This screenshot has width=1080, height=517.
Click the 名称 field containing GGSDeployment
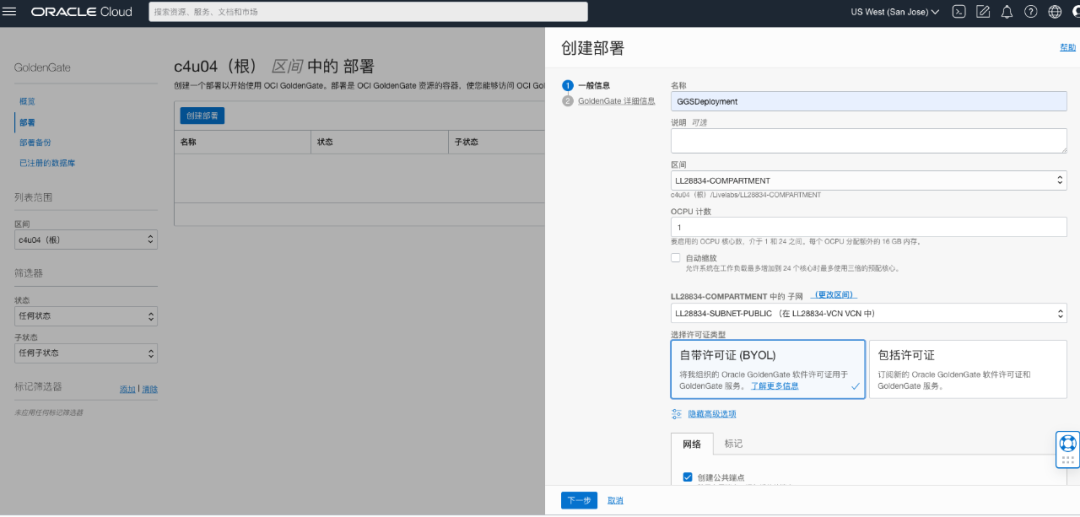[869, 101]
